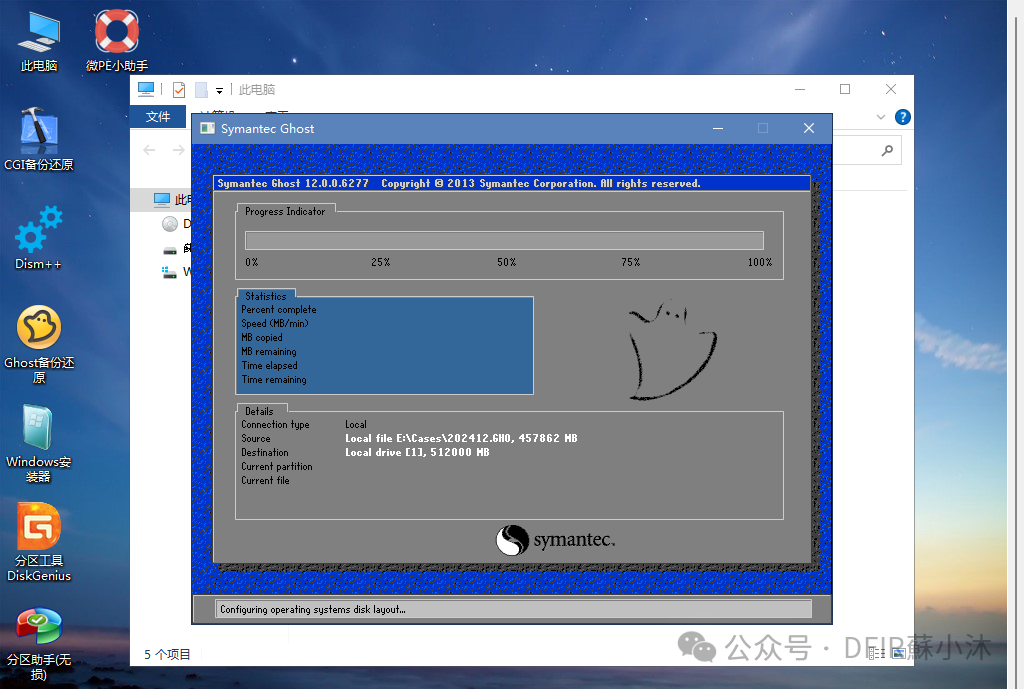Maximize the 此电脑 Explorer window
1024x689 pixels.
click(x=845, y=89)
